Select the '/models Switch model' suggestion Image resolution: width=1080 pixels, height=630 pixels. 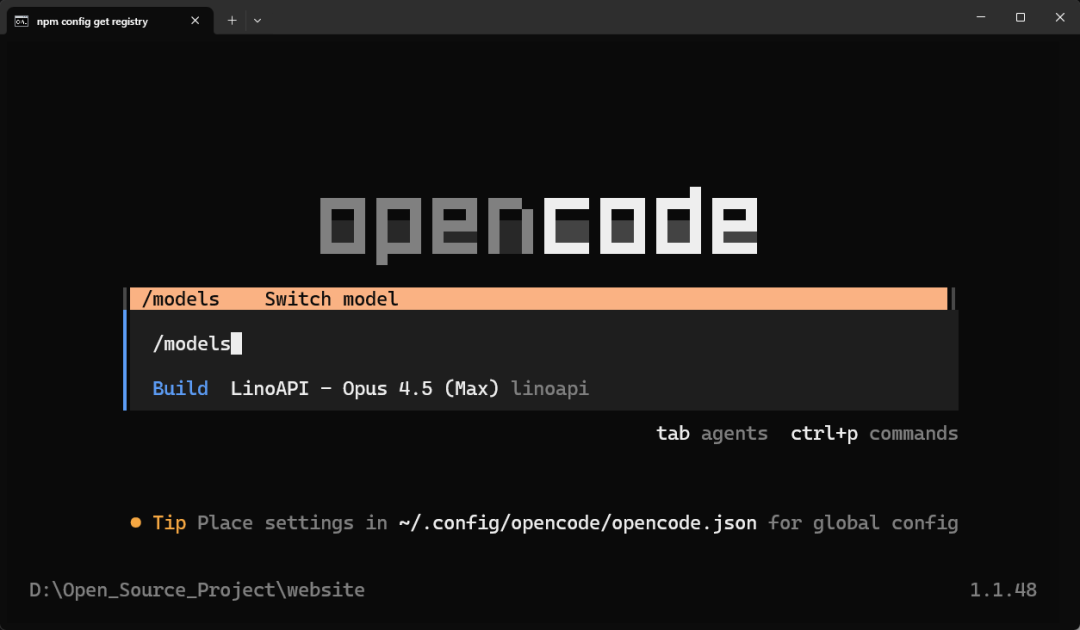tap(539, 299)
